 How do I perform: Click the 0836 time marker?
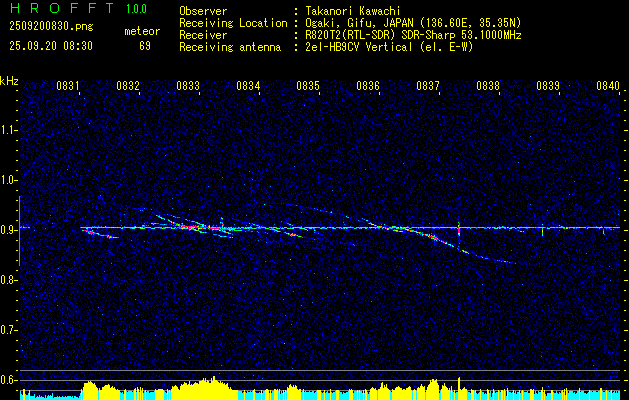tap(368, 85)
